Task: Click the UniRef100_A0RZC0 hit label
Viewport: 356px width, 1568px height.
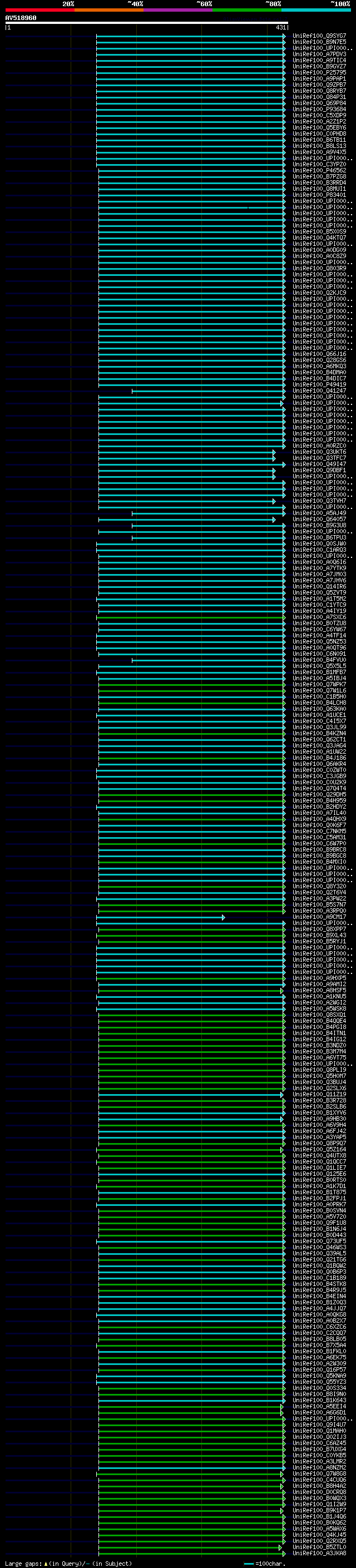Action: click(x=319, y=446)
